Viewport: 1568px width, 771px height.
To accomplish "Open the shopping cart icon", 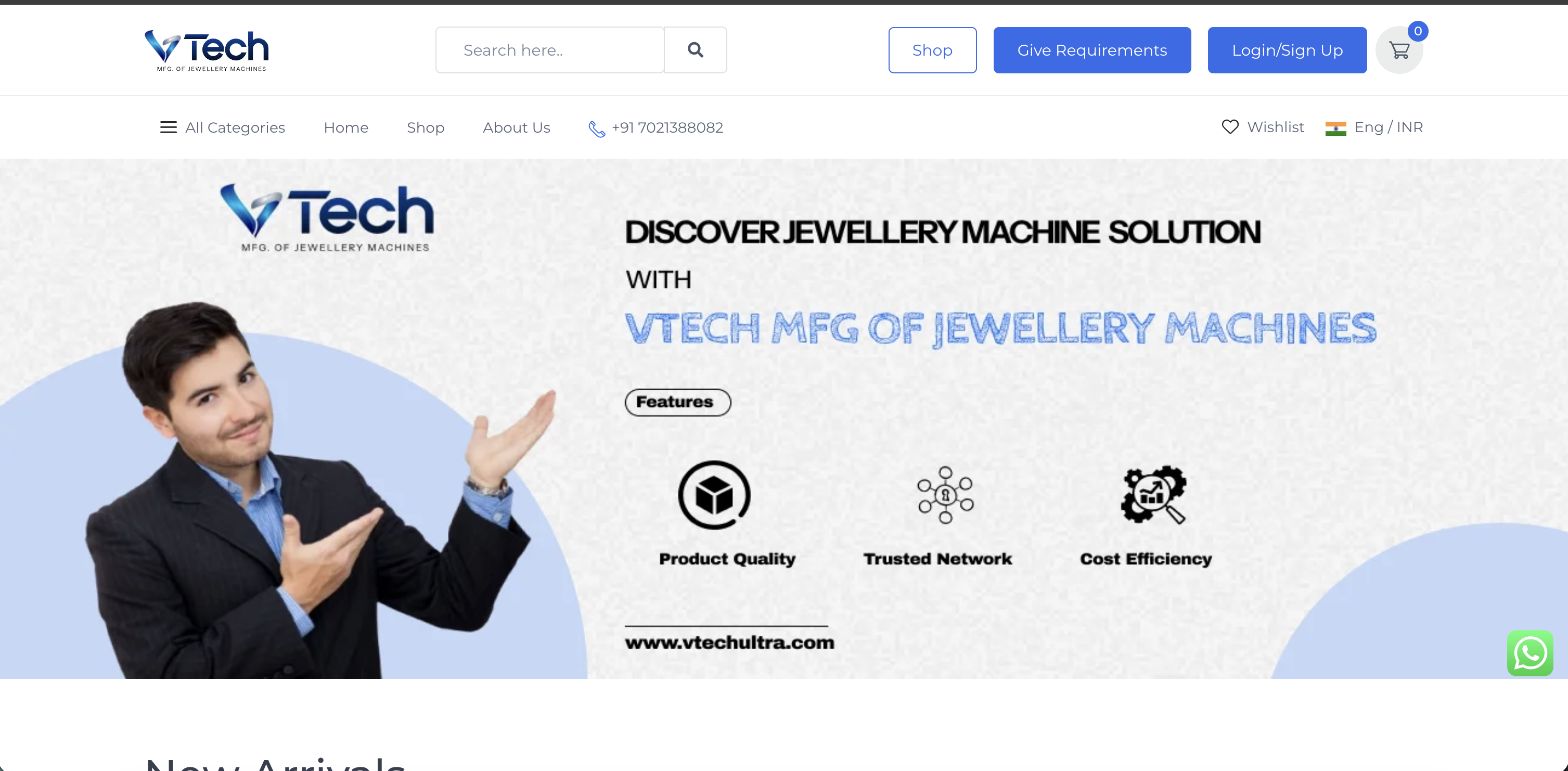I will coord(1399,50).
